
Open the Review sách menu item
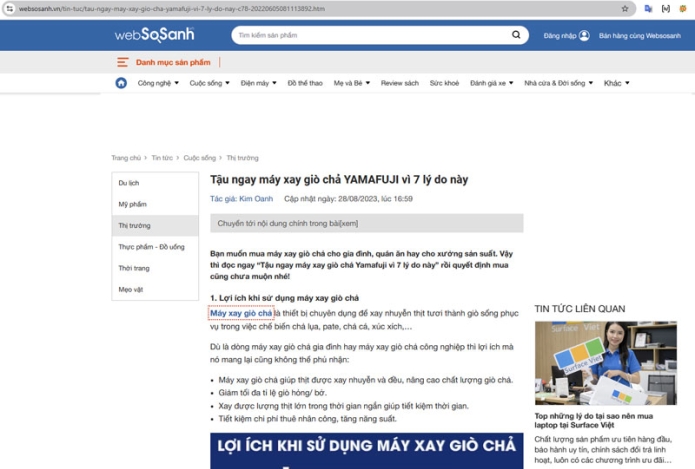point(399,83)
